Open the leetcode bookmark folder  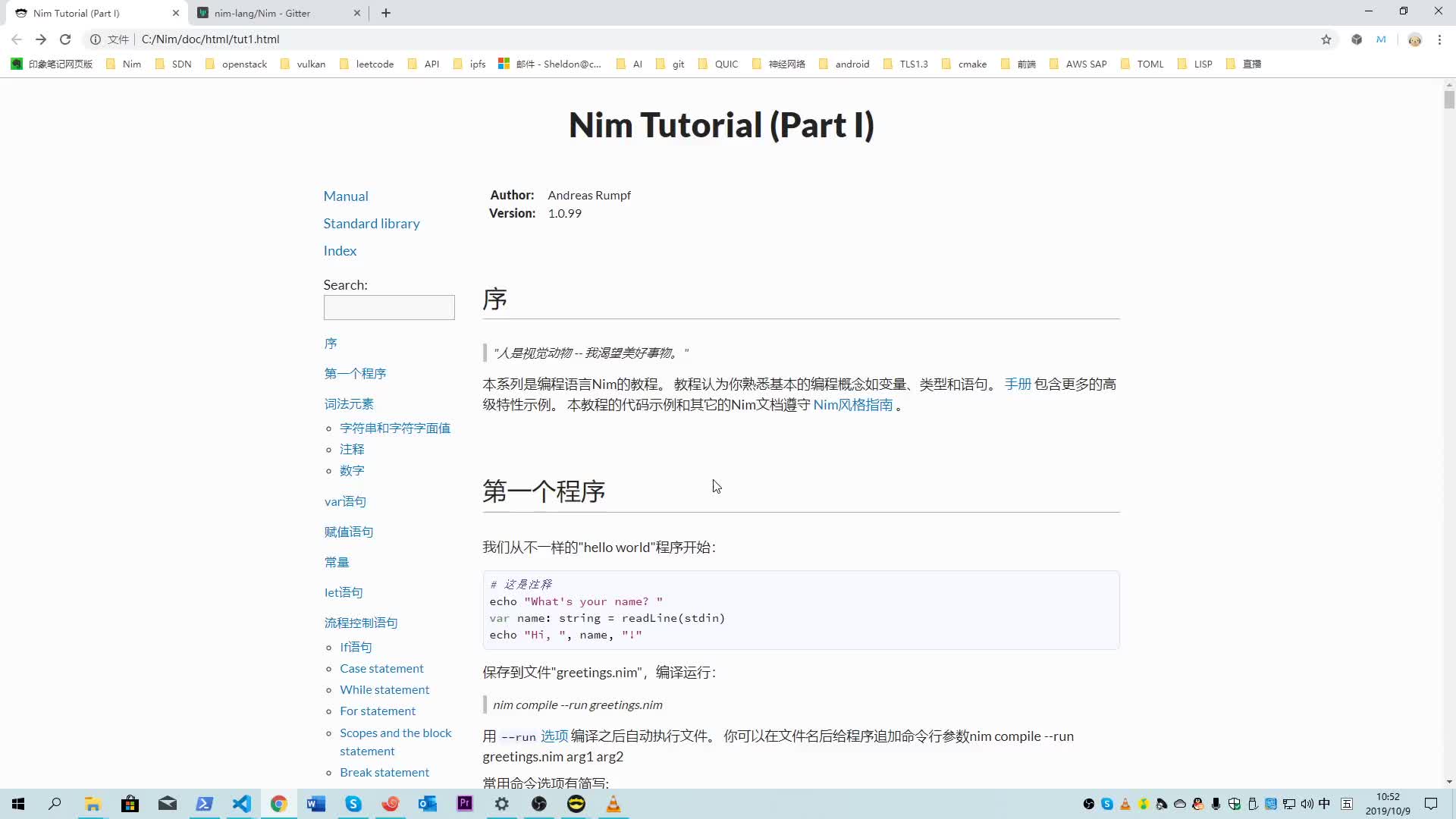point(367,64)
